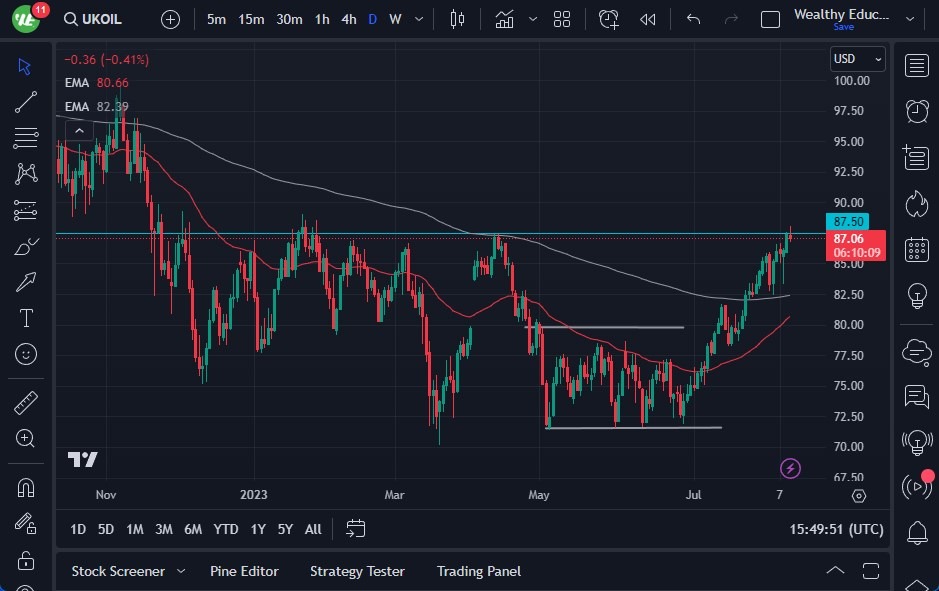This screenshot has width=939, height=591.
Task: Open the USD currency dropdown
Action: pyautogui.click(x=857, y=59)
